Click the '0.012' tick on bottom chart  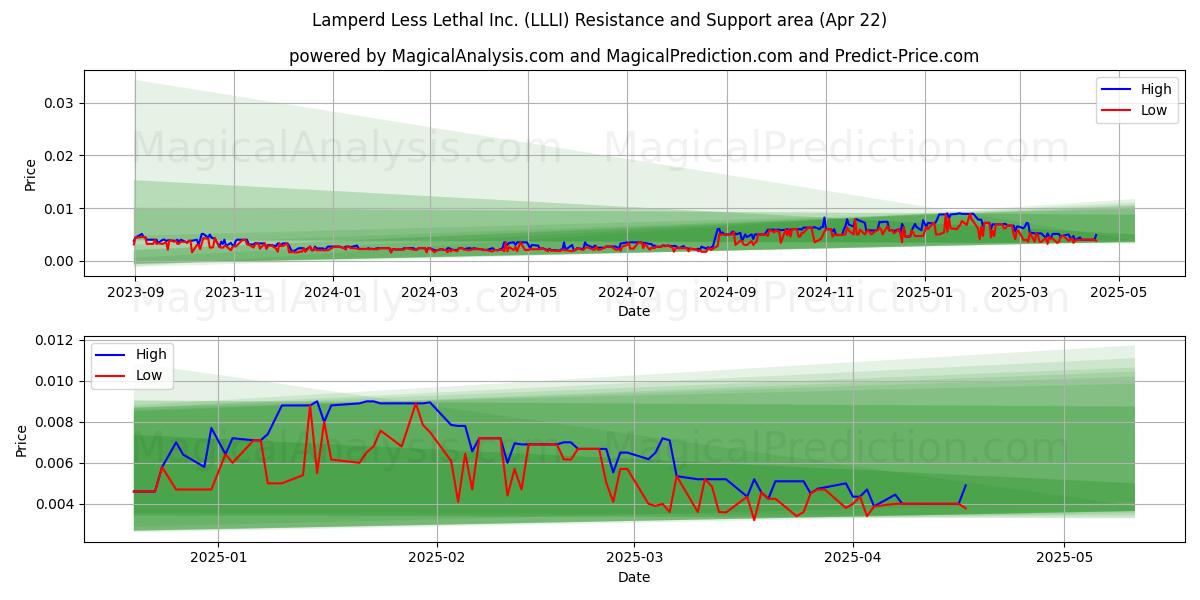click(x=56, y=340)
